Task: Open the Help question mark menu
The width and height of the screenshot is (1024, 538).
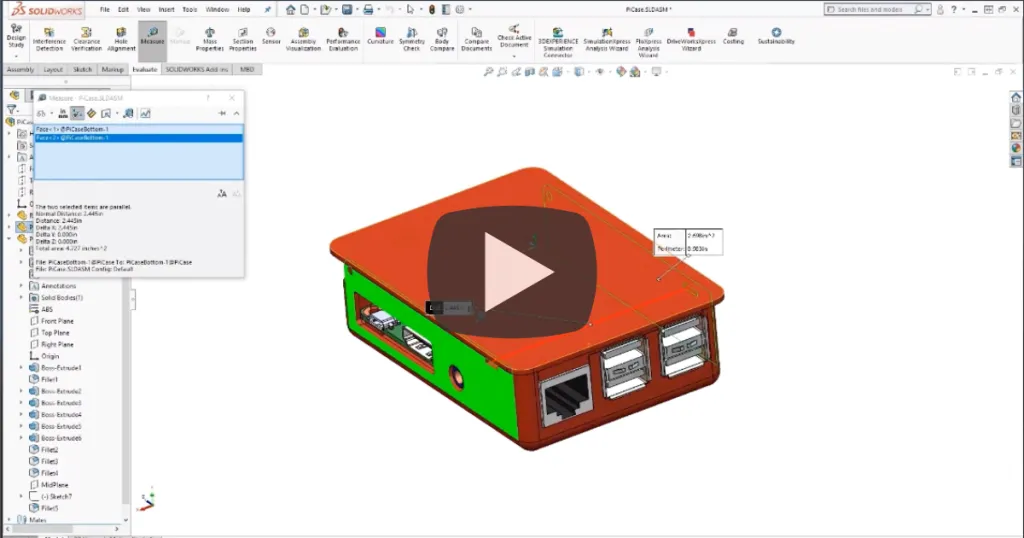Action: pos(953,9)
